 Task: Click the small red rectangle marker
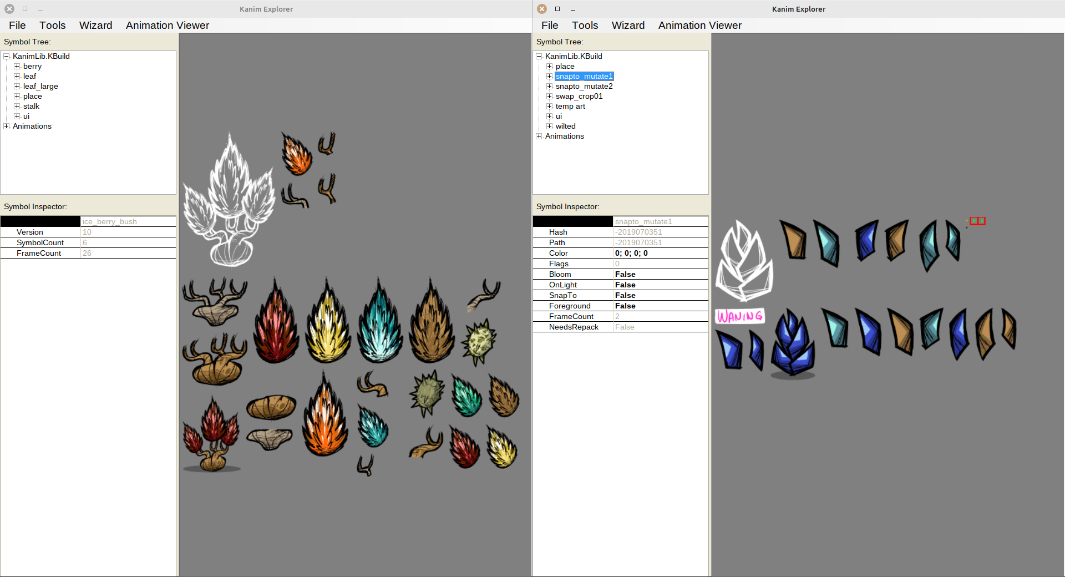click(977, 221)
